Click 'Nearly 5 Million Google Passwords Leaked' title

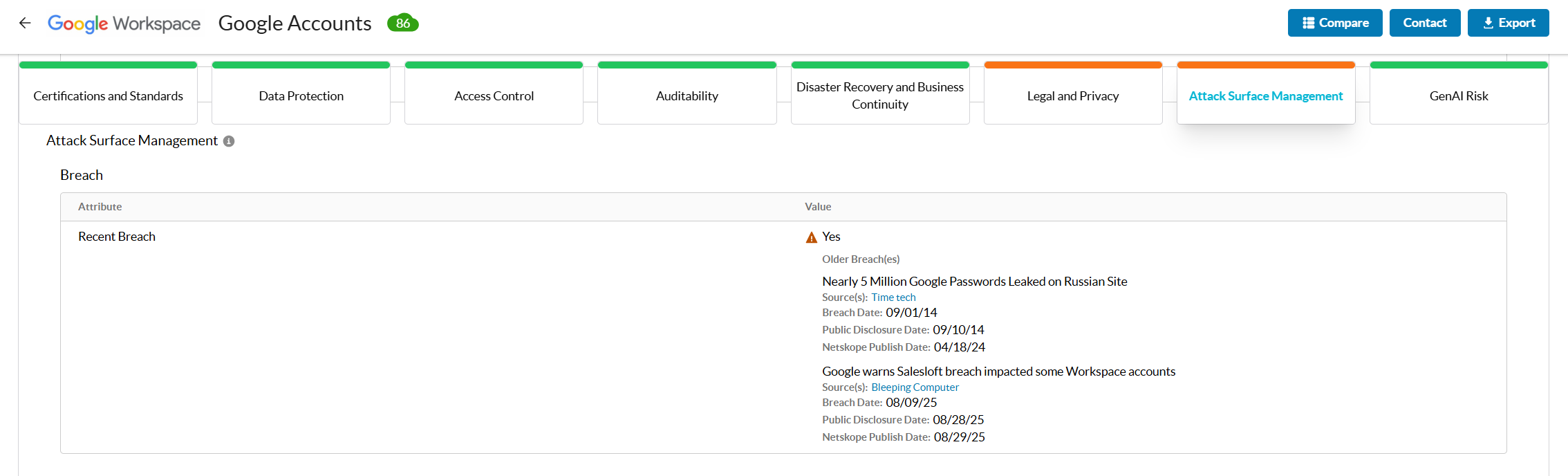(x=974, y=282)
